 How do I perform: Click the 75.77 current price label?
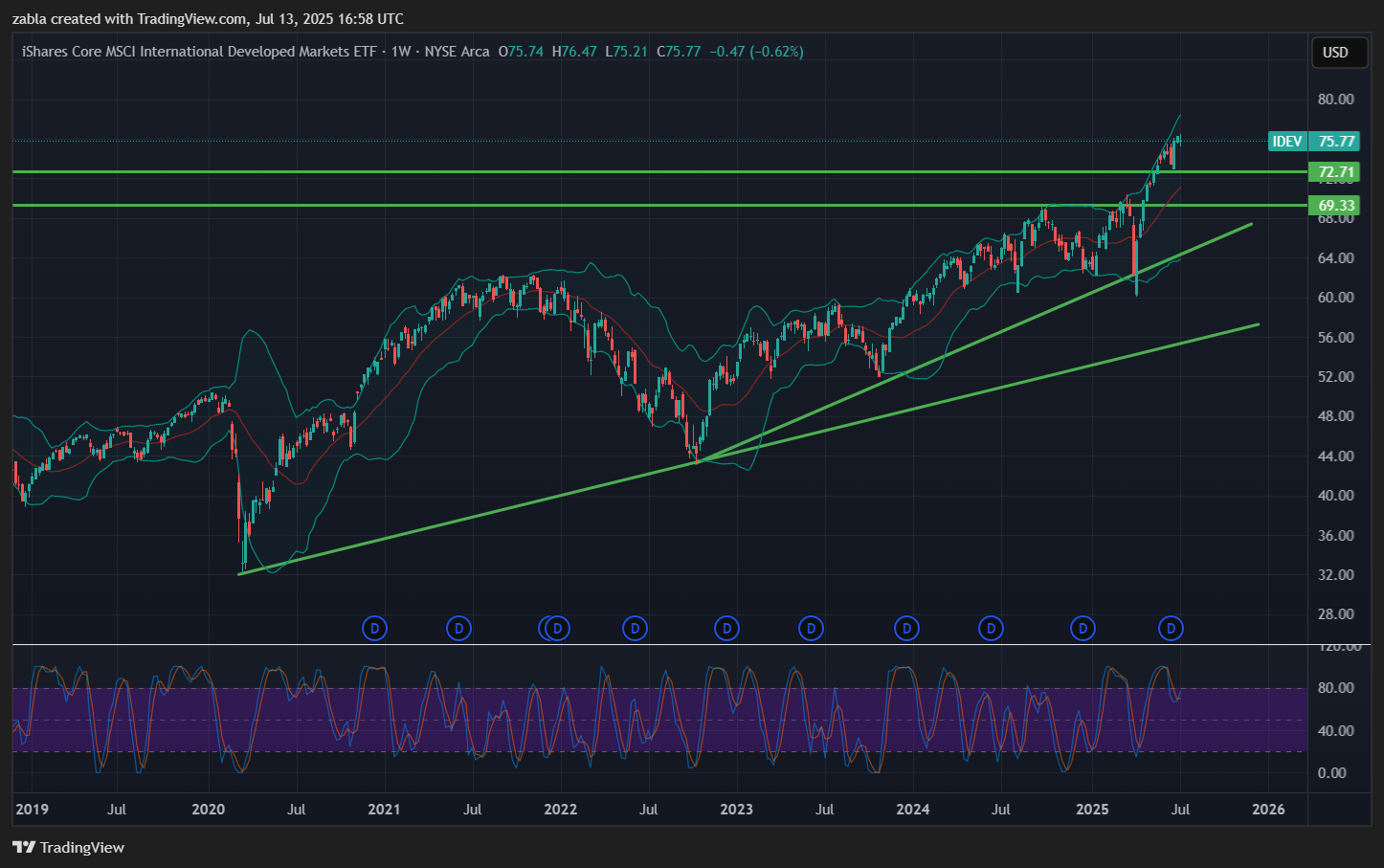pyautogui.click(x=1336, y=142)
